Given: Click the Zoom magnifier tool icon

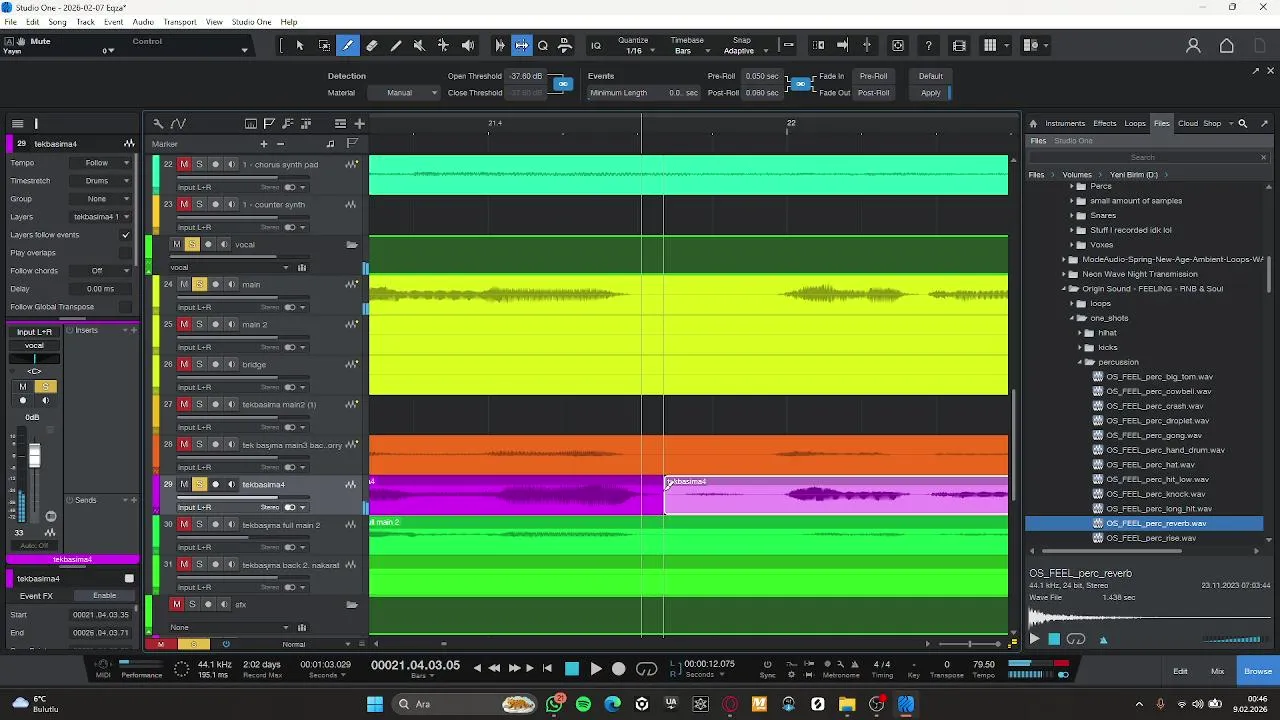Looking at the screenshot, I should (x=543, y=45).
